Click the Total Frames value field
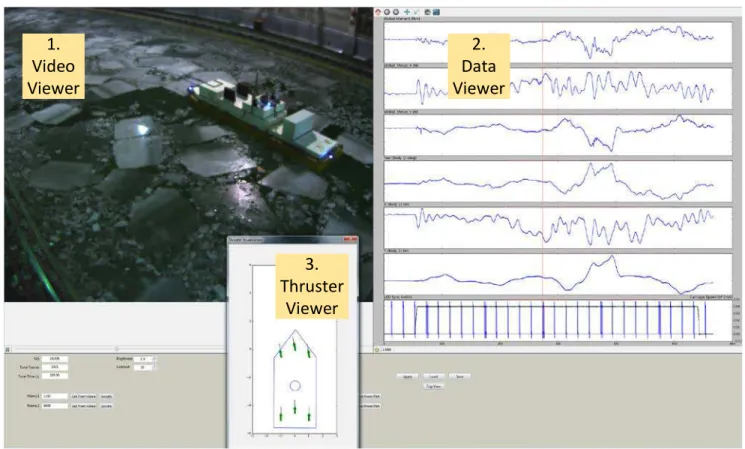The height and width of the screenshot is (449, 745). coord(55,367)
